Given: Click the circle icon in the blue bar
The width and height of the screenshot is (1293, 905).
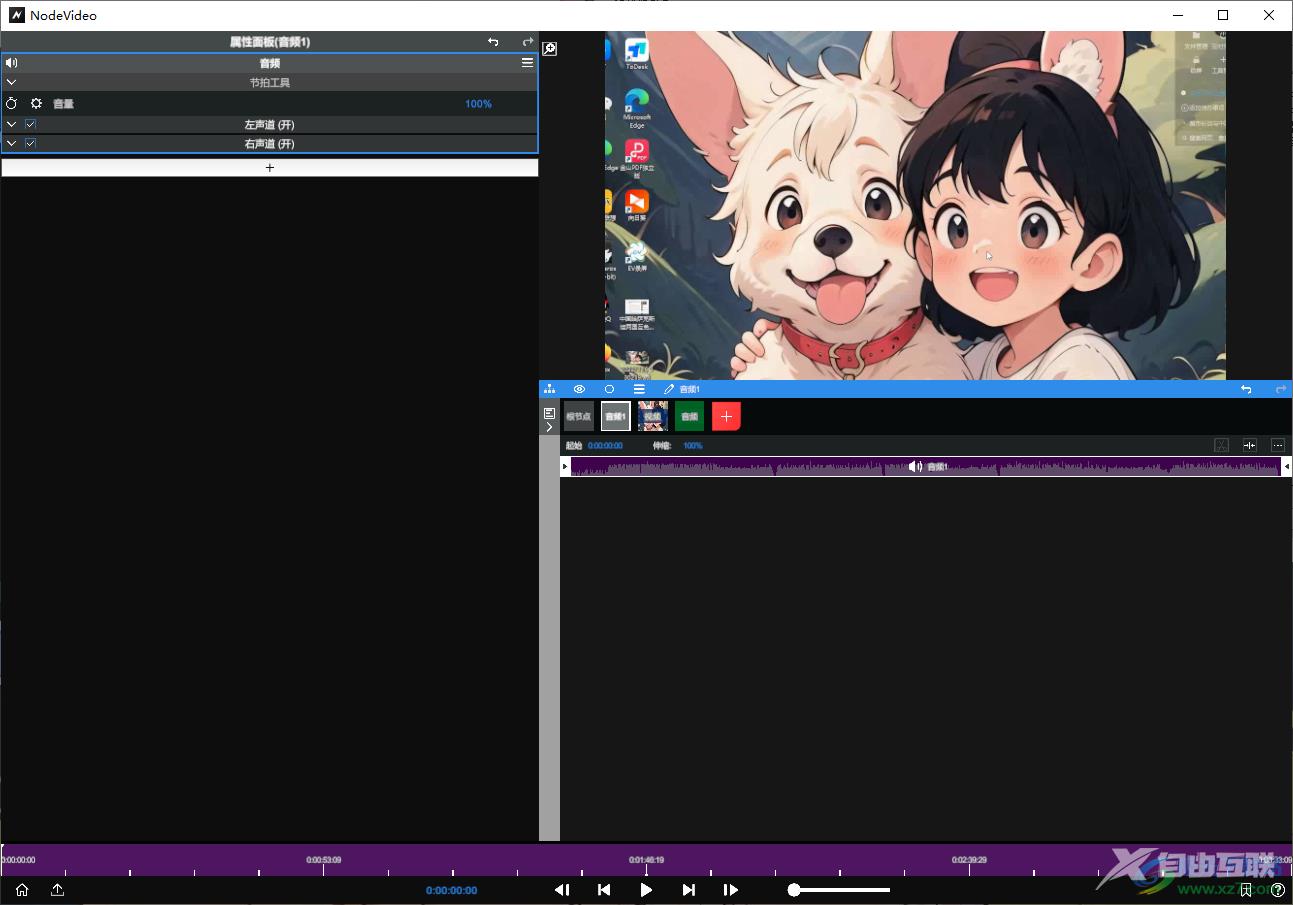Looking at the screenshot, I should [609, 389].
